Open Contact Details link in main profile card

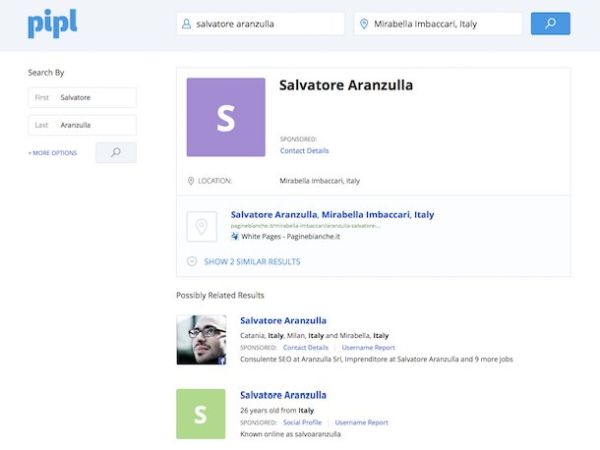point(304,151)
